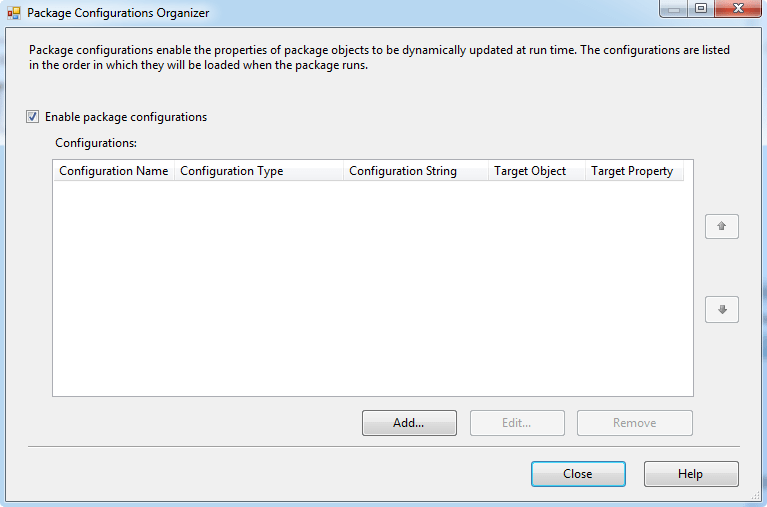Open the window system menu icon
Screen dimensions: 767x507
[x=14, y=13]
